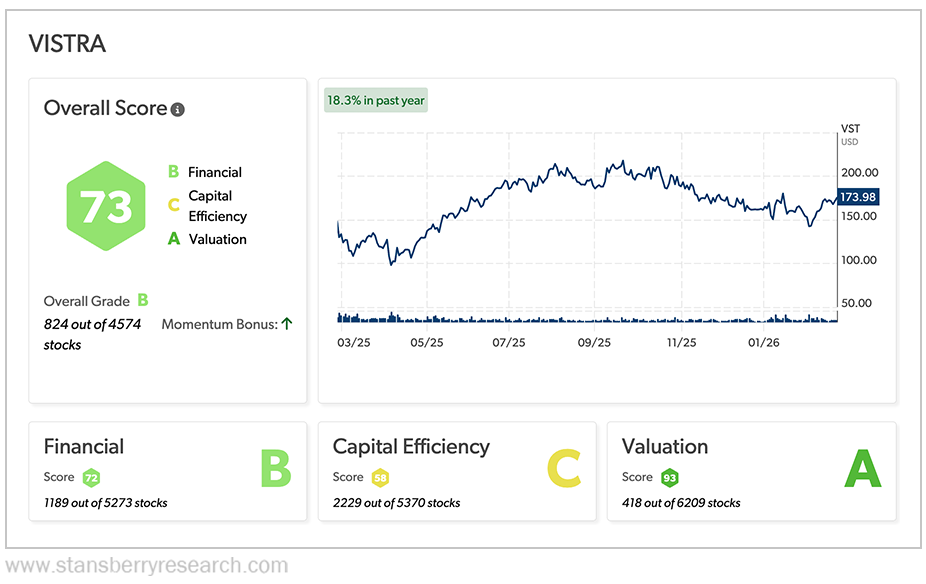Click the Overall Score info icon
926x584 pixels.
click(178, 110)
